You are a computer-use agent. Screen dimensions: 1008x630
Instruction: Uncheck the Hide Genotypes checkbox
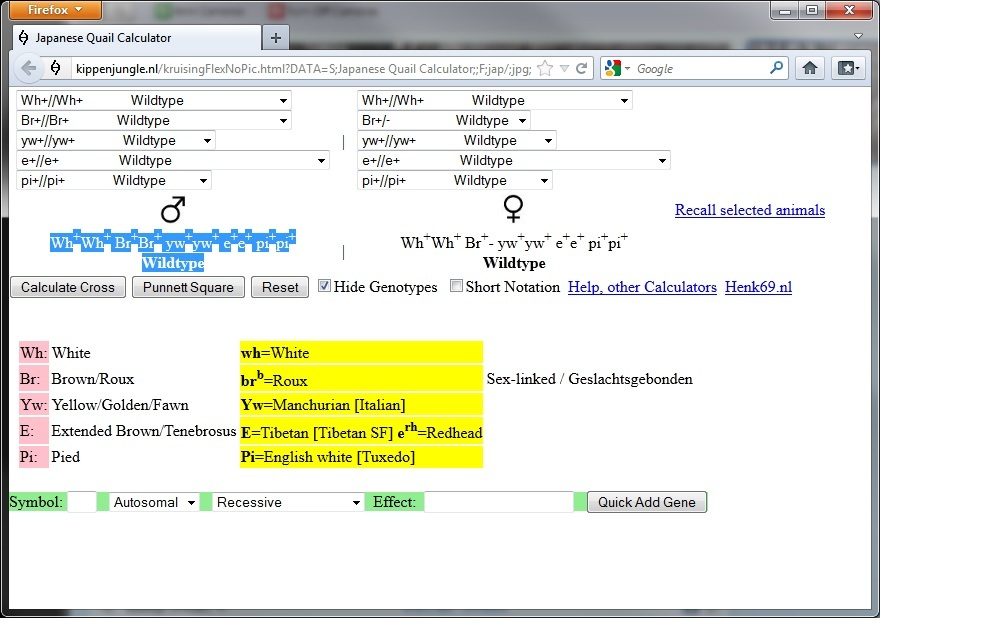tap(324, 286)
